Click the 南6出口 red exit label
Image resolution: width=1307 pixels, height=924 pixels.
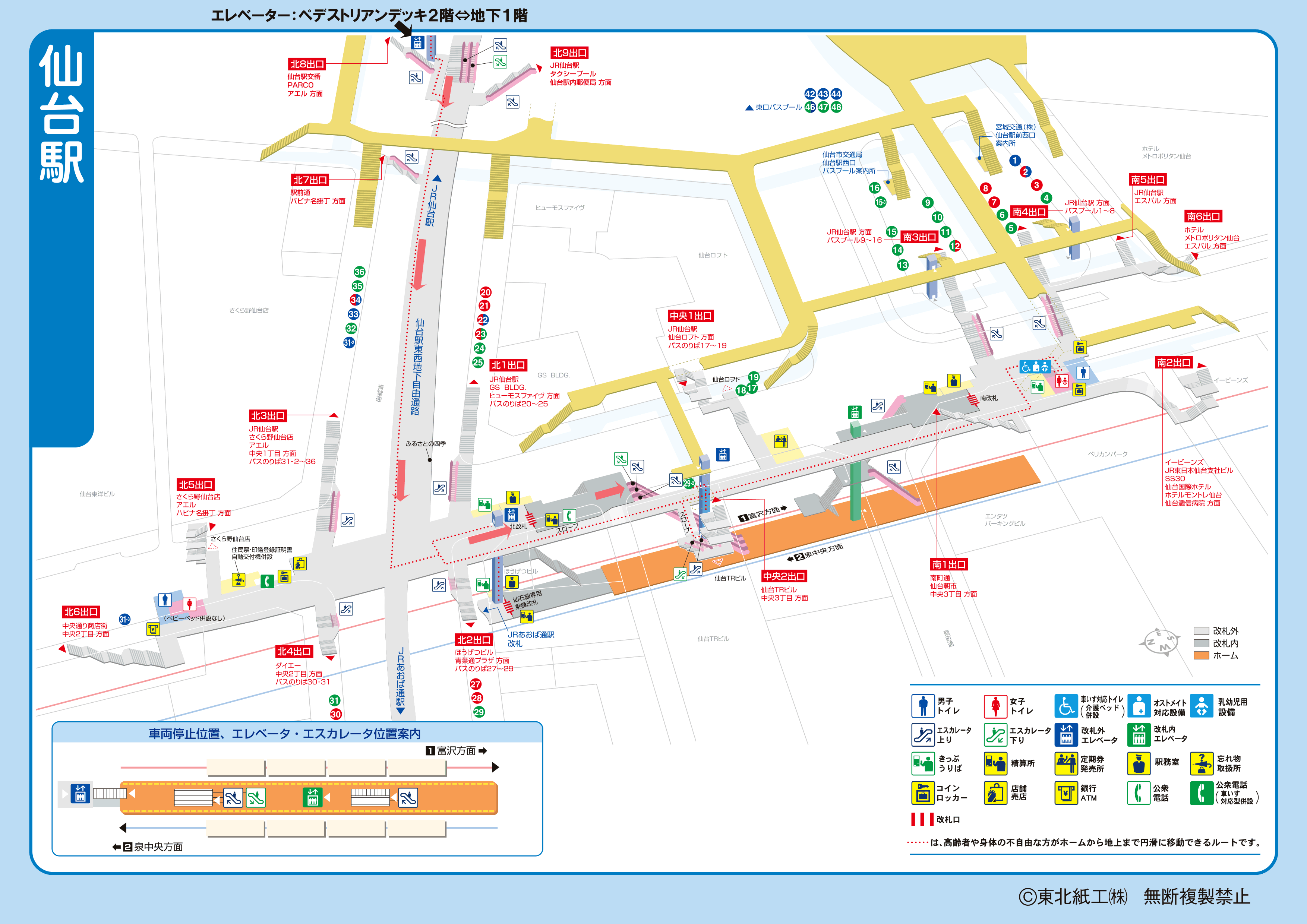[1203, 216]
